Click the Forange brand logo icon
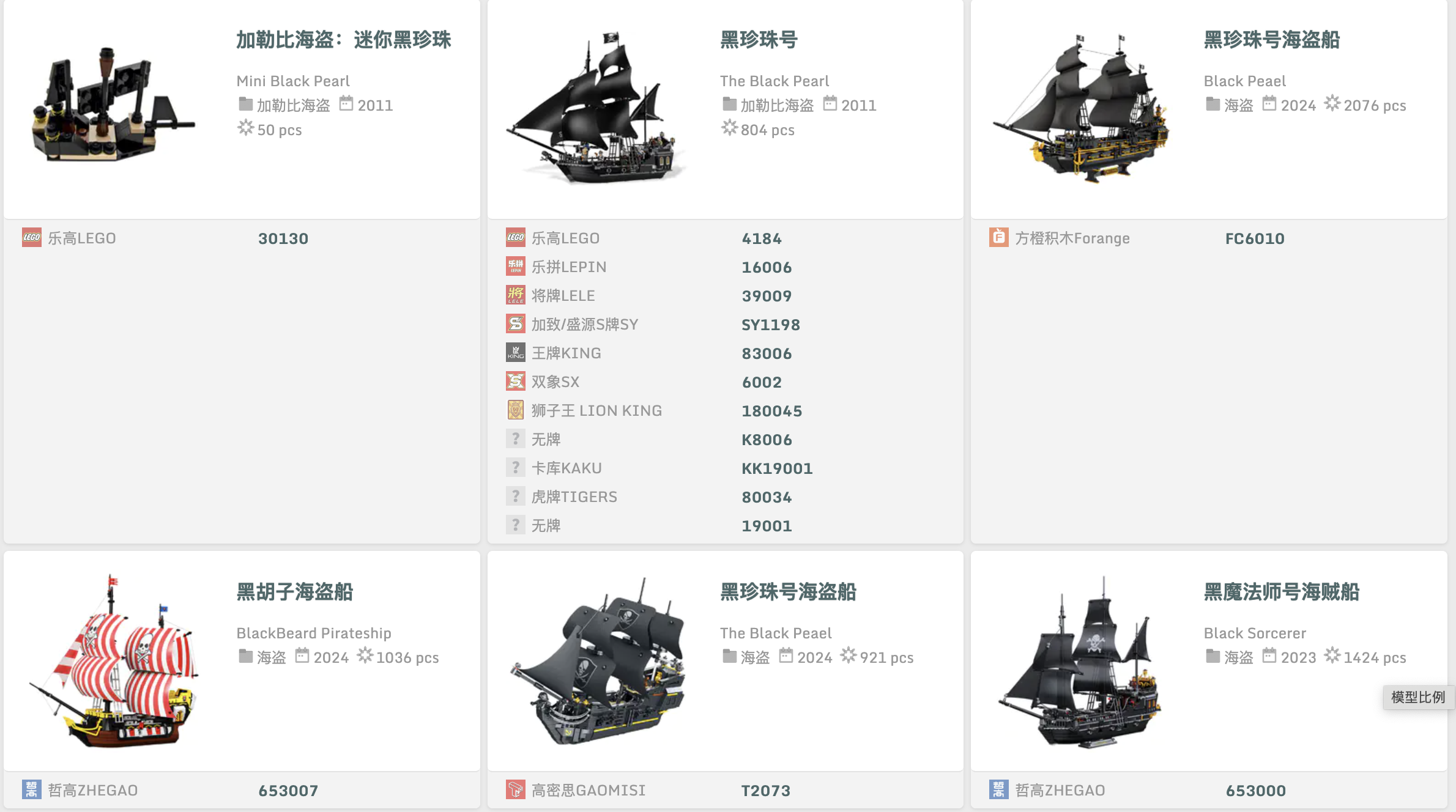This screenshot has height=812, width=1456. coord(999,238)
